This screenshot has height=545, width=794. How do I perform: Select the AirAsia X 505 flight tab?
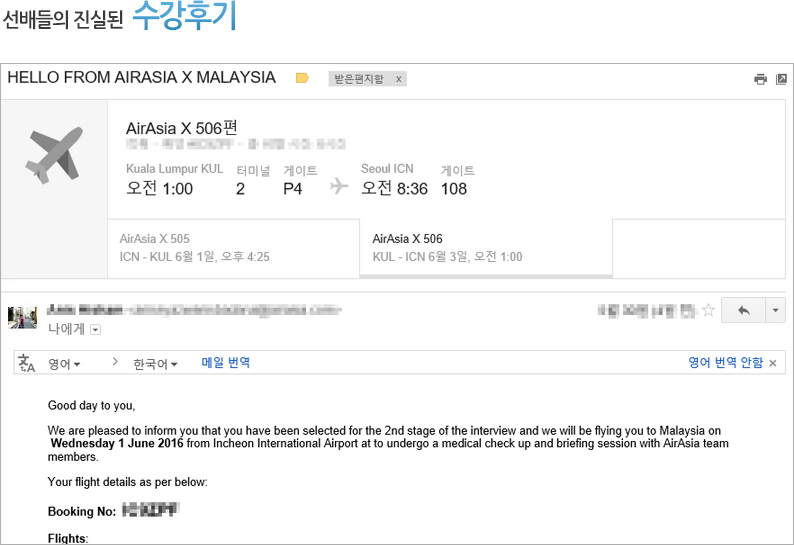233,248
